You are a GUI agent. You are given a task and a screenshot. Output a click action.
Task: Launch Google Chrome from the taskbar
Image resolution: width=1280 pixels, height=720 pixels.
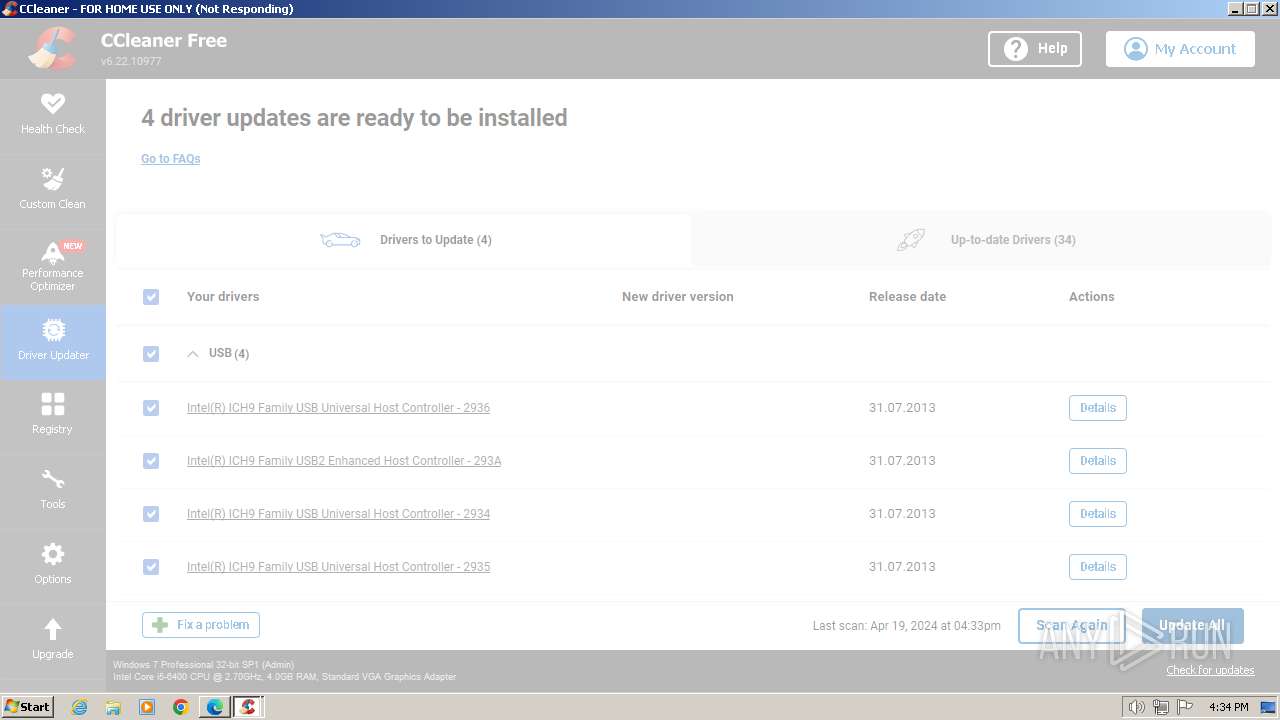pos(181,707)
